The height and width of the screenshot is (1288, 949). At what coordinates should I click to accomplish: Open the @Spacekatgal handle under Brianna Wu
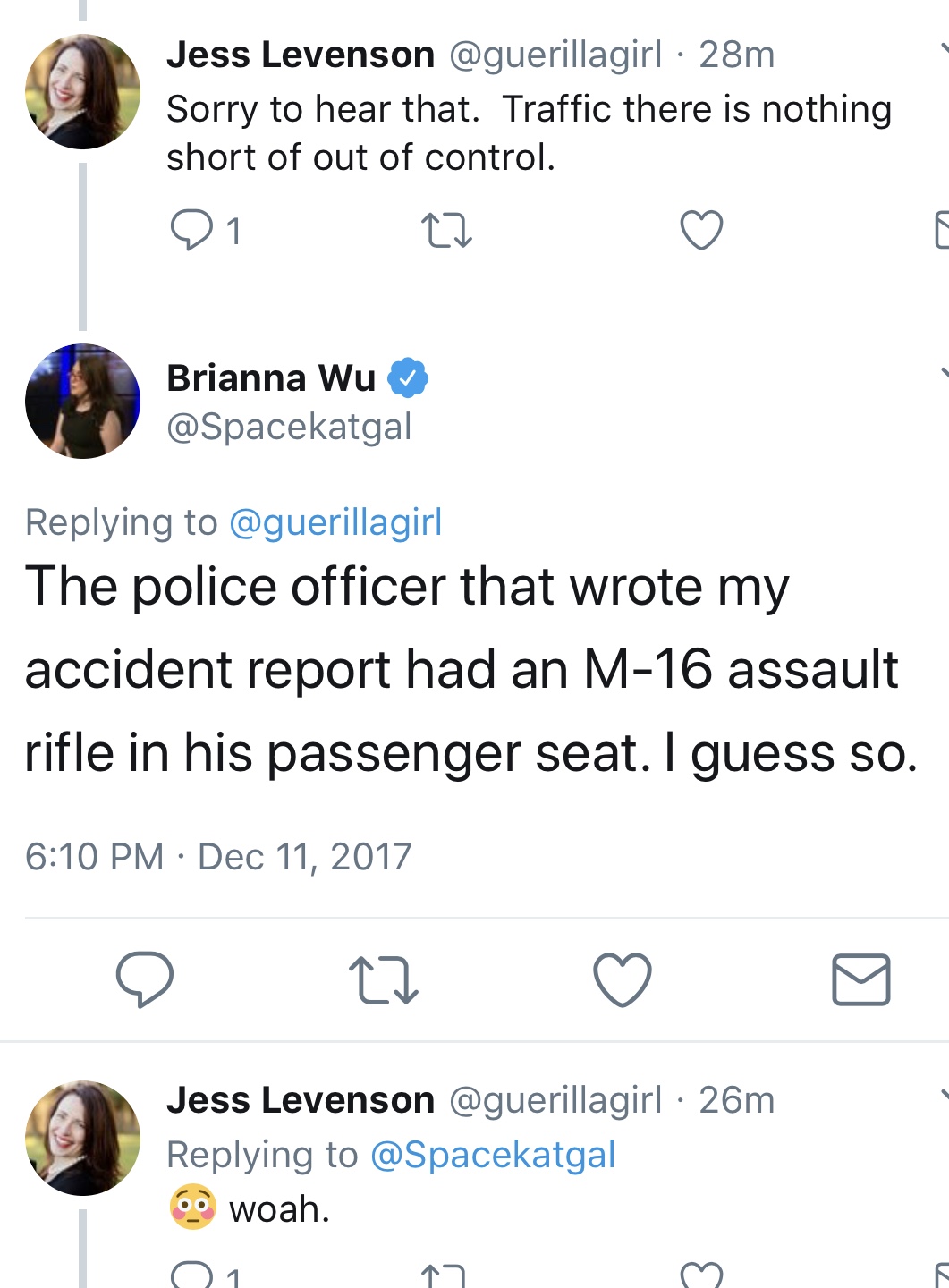[x=289, y=427]
